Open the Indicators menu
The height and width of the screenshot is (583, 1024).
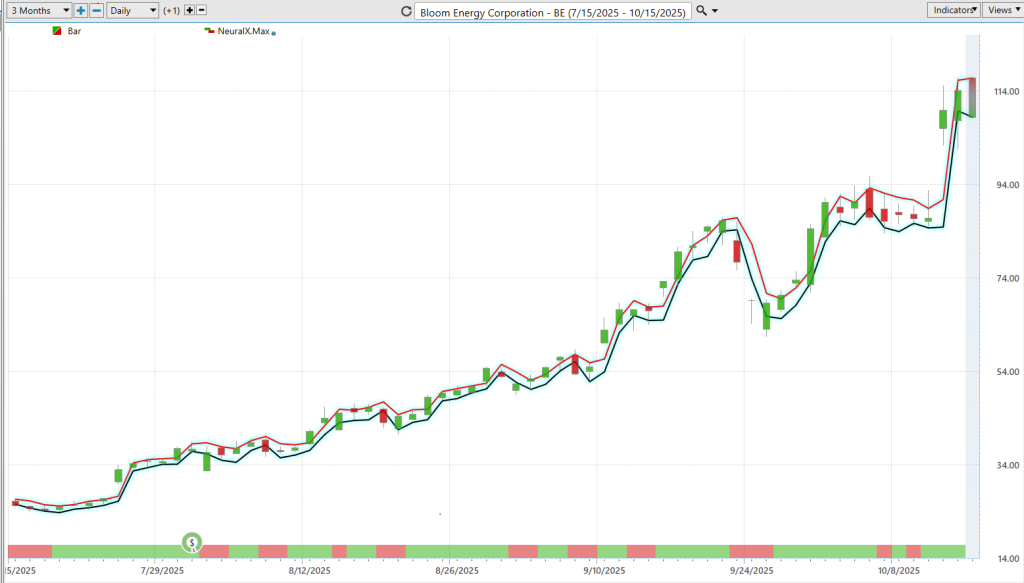click(x=953, y=10)
